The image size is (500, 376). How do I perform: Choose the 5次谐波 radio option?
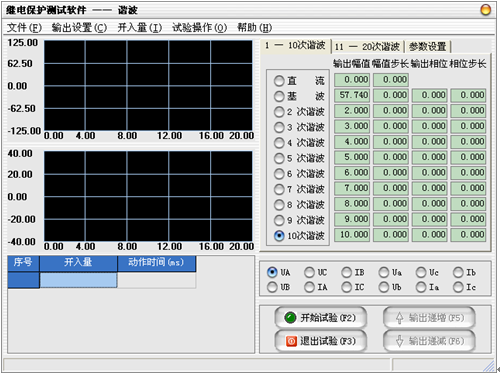[x=279, y=158]
